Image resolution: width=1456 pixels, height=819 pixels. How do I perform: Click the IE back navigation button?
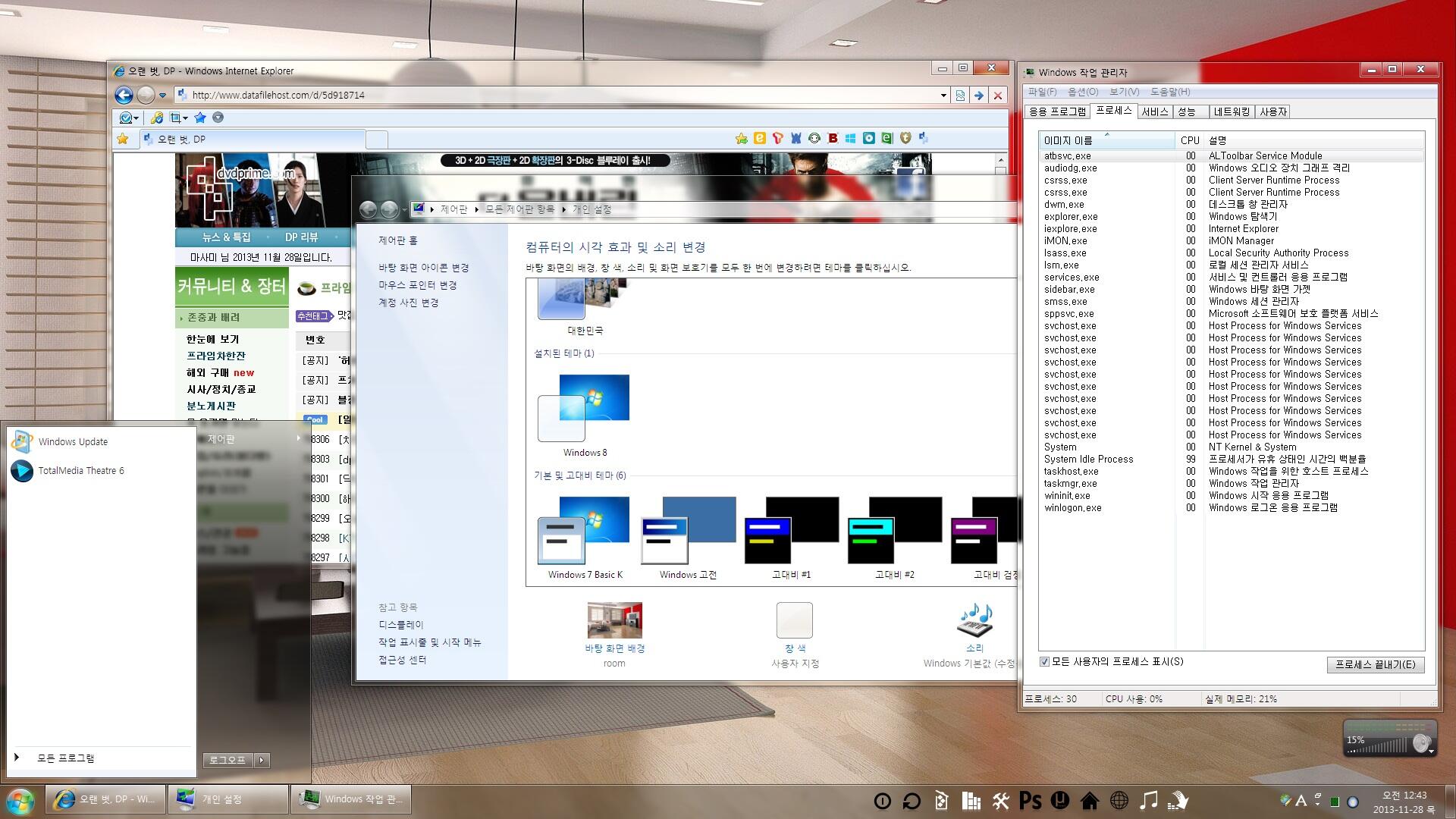[x=124, y=95]
